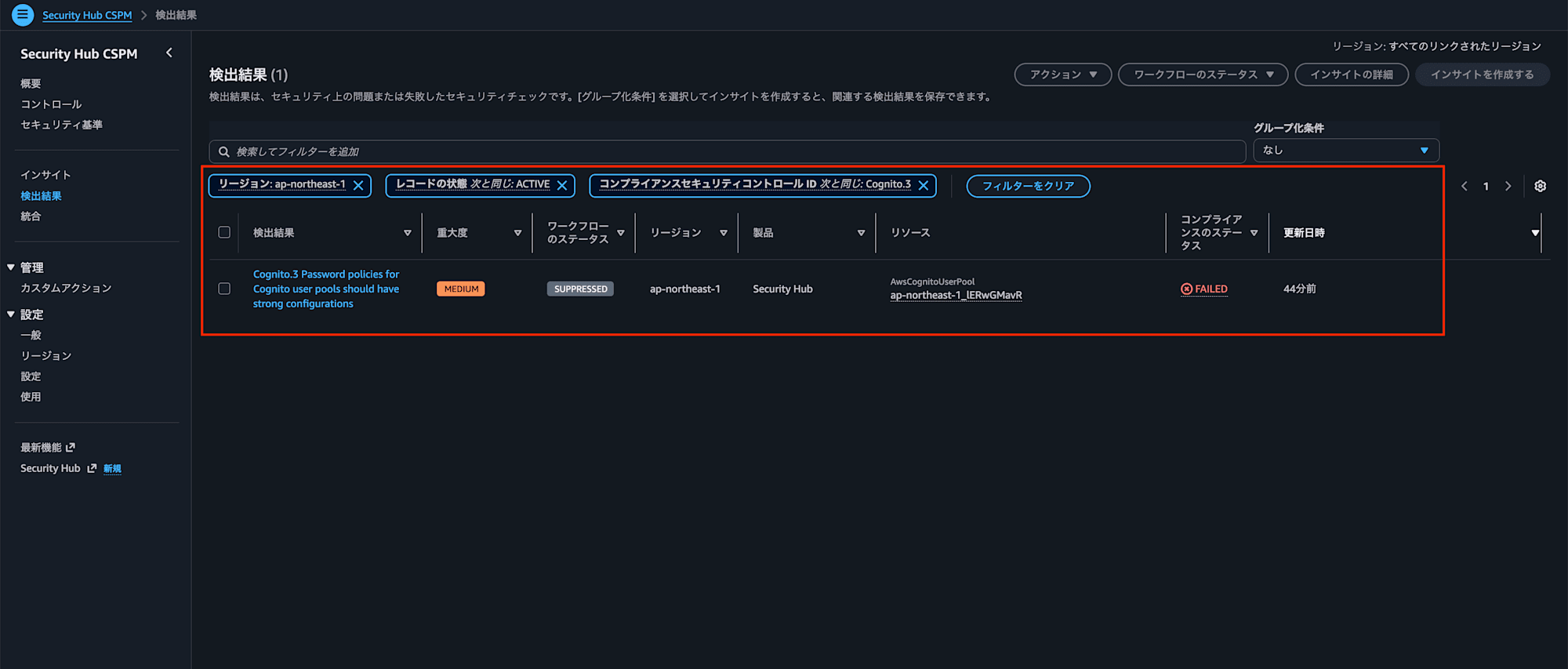Open 最新機能 external link icon
This screenshot has width=1568, height=669.
pyautogui.click(x=71, y=447)
